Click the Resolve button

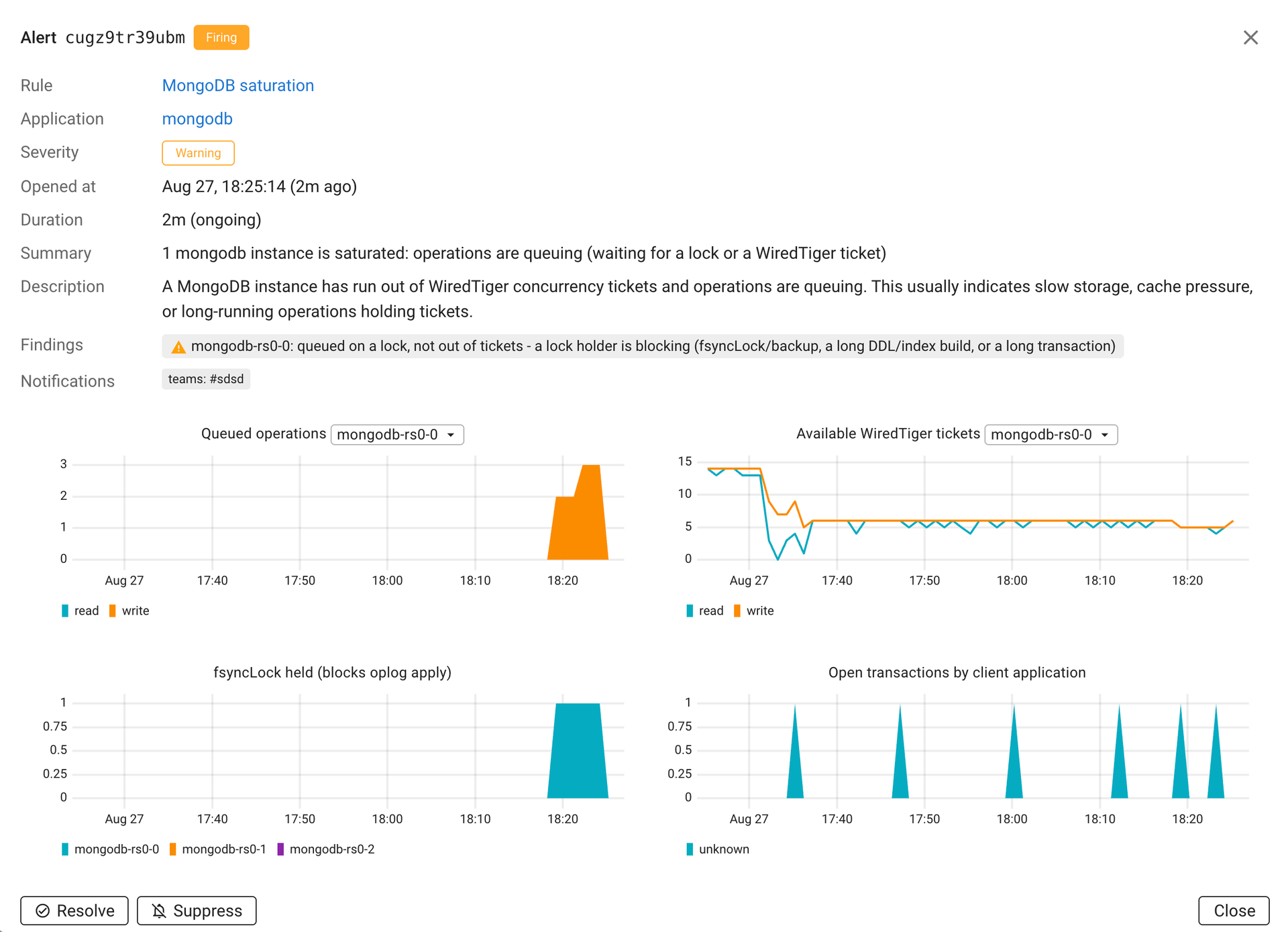74,911
